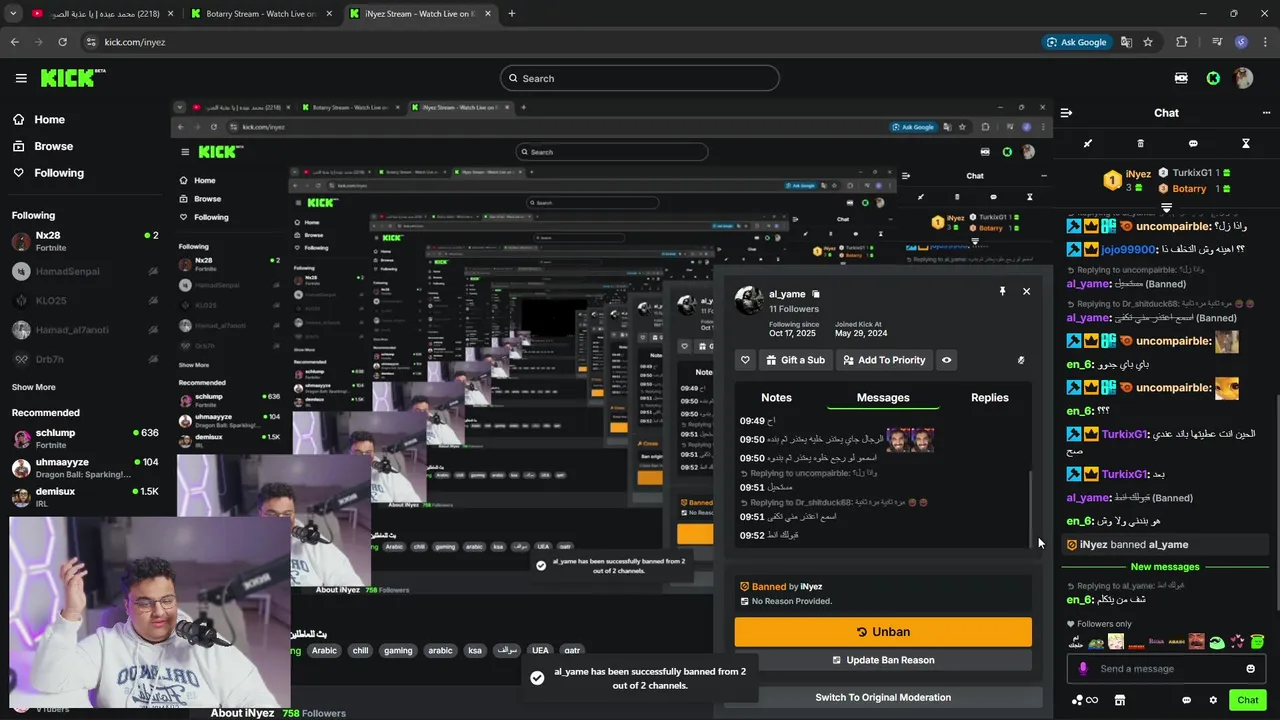
Task: Collapse the chat panel arrow icon
Action: (x=1066, y=113)
